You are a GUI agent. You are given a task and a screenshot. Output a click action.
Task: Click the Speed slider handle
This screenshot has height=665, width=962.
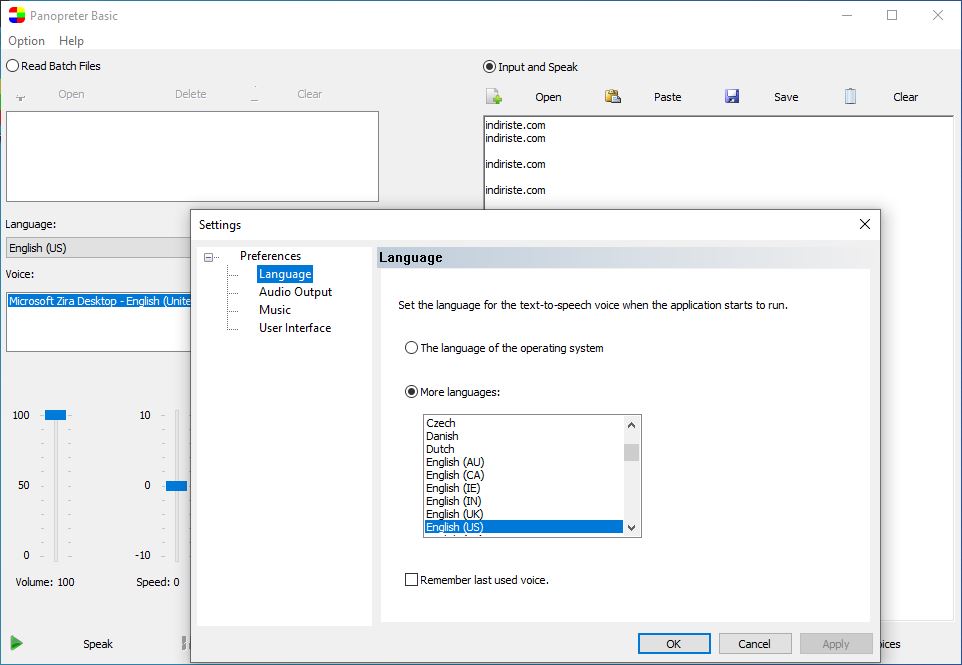177,486
